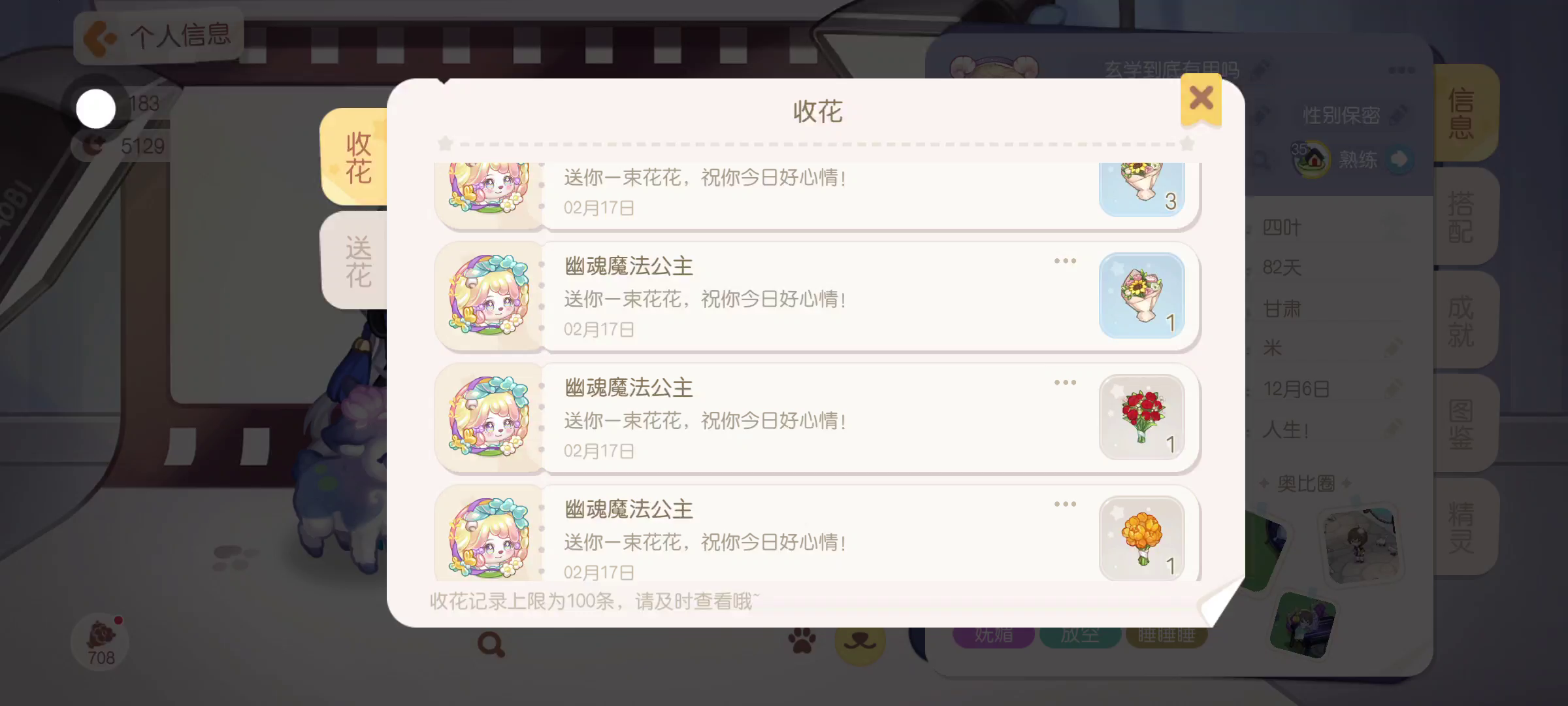Click the orange flower bouquet icon
Screen dimensions: 1568x706
[x=1142, y=539]
